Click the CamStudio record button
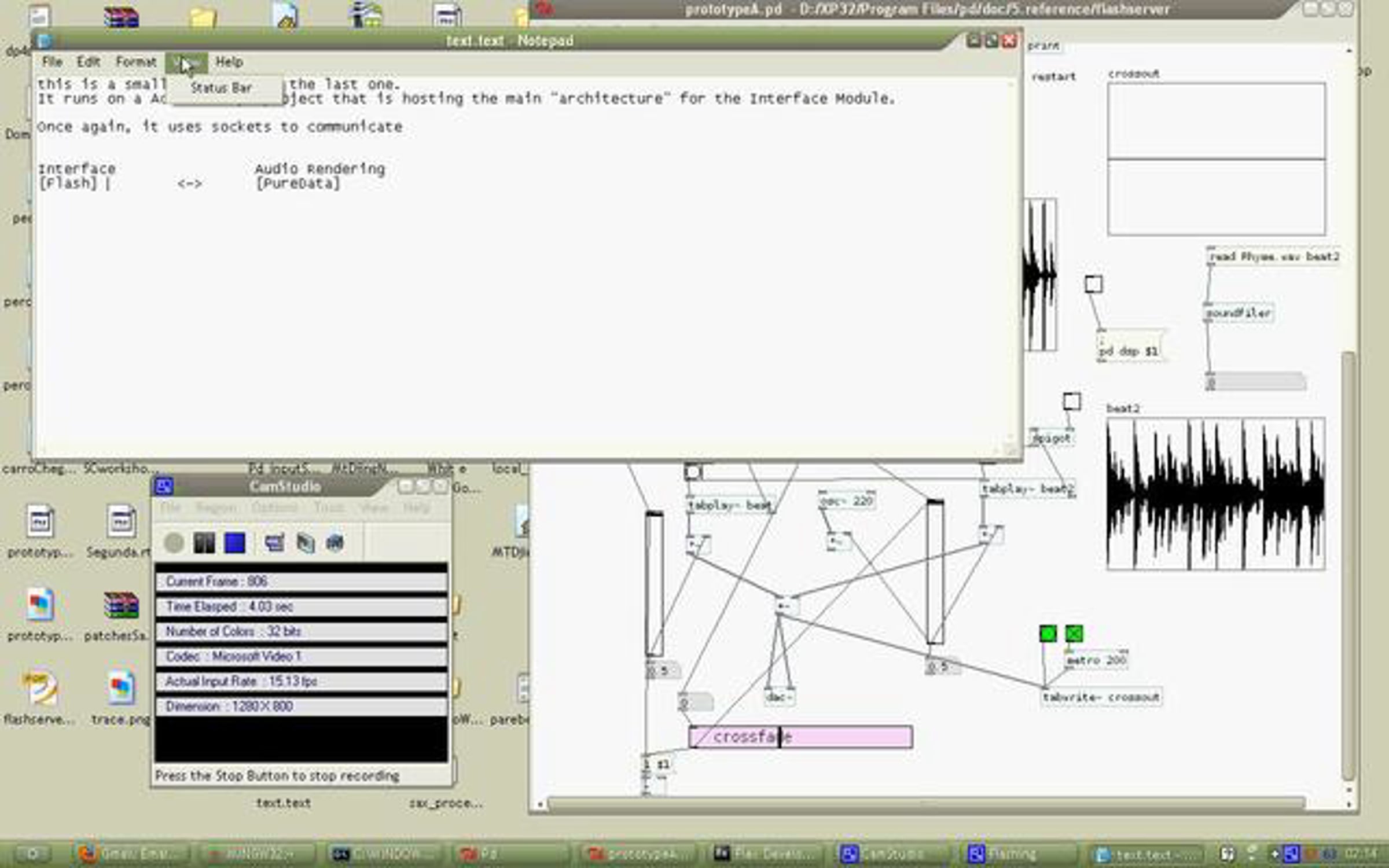 tap(174, 543)
